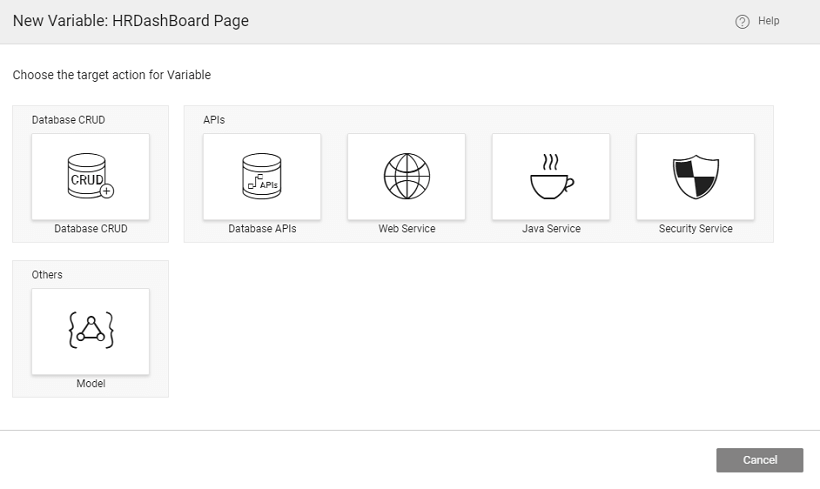820x489 pixels.
Task: Click the "Model" tile label
Action: tap(91, 383)
